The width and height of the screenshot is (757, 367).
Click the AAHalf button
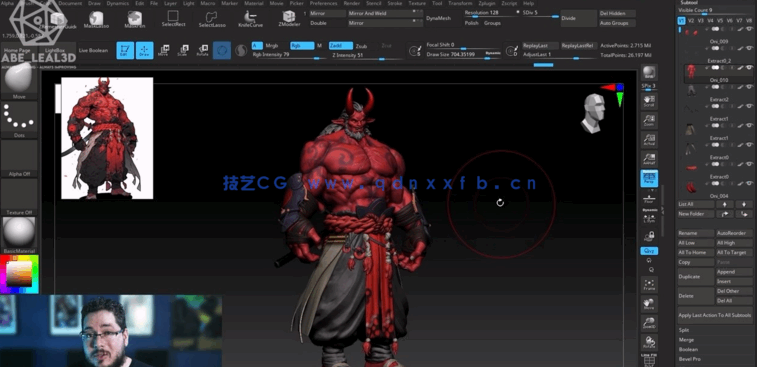pyautogui.click(x=649, y=159)
